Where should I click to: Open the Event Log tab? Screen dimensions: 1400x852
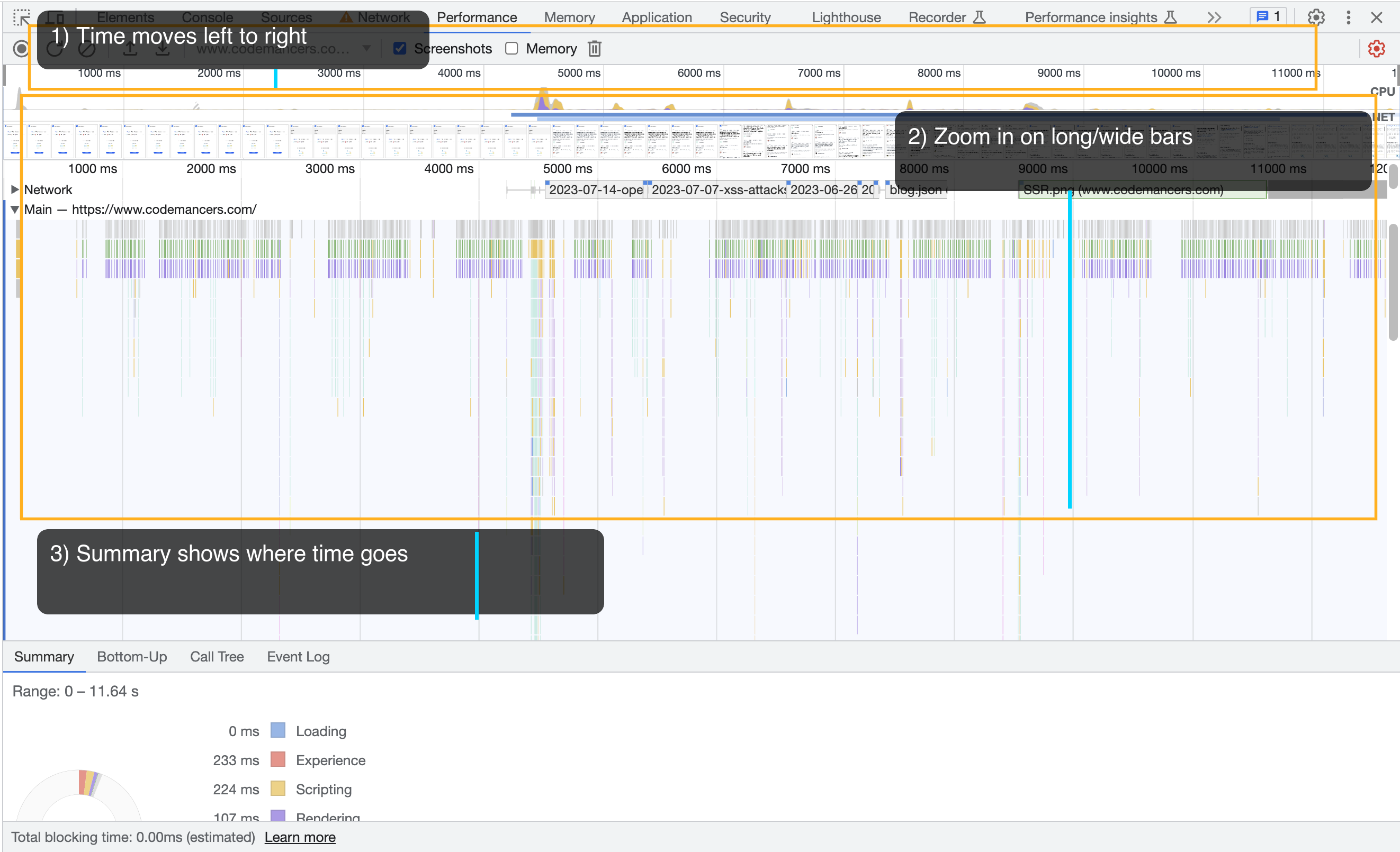(298, 657)
